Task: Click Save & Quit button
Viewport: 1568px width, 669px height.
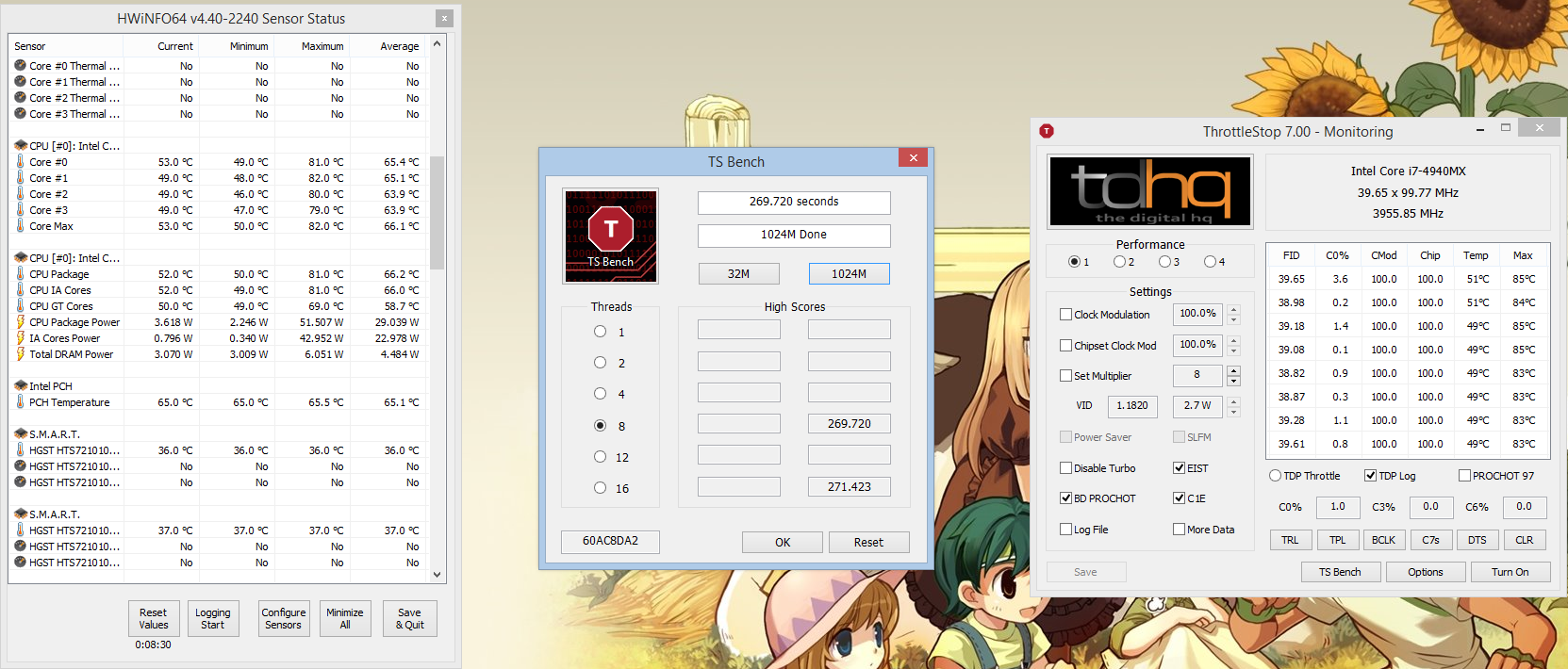Action: [x=410, y=618]
